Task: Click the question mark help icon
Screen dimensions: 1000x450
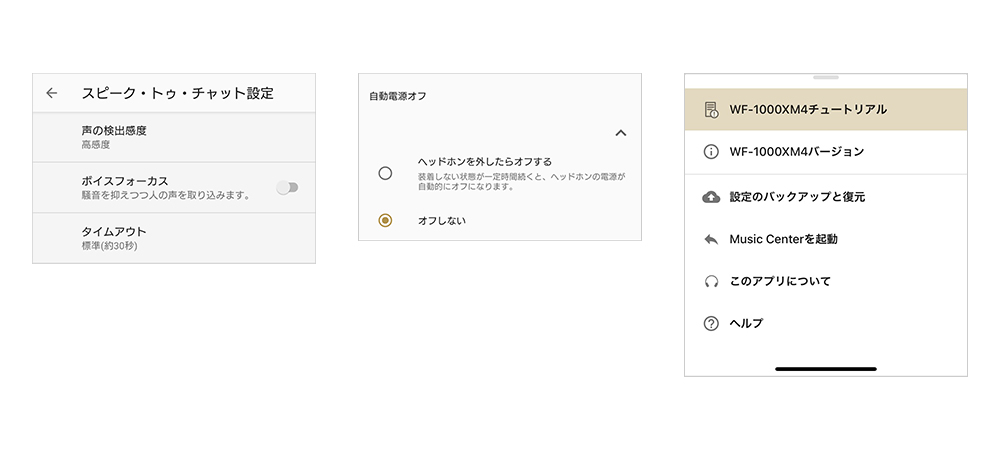Action: click(x=711, y=323)
